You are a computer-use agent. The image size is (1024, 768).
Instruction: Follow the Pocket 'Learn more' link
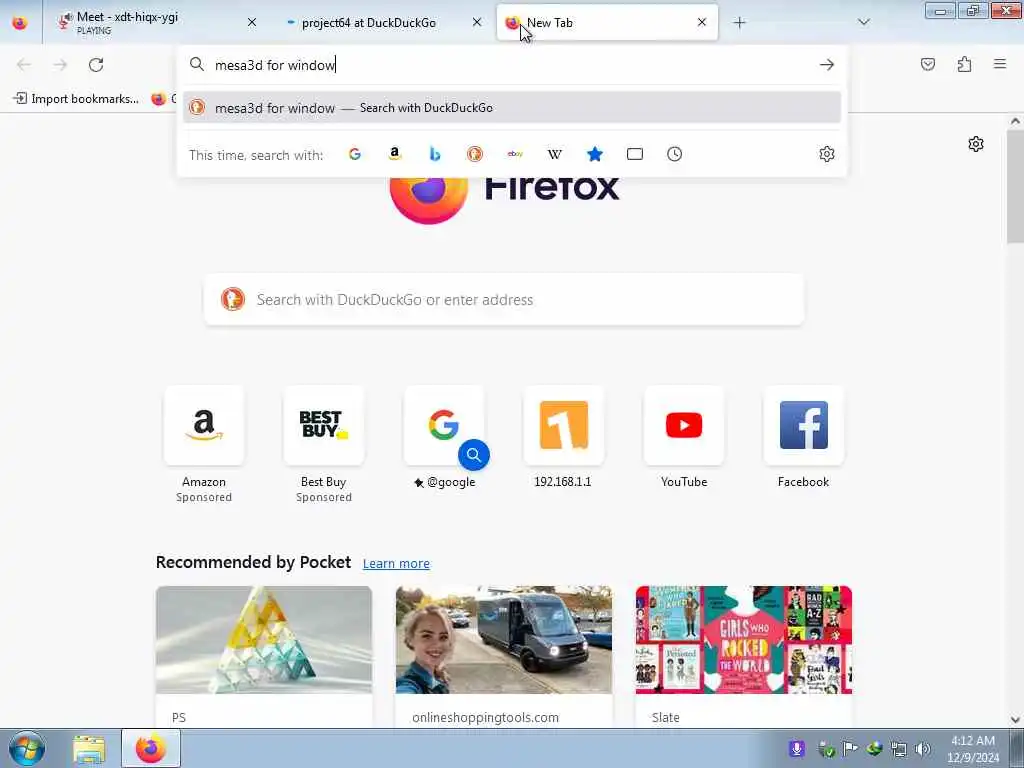pos(396,564)
